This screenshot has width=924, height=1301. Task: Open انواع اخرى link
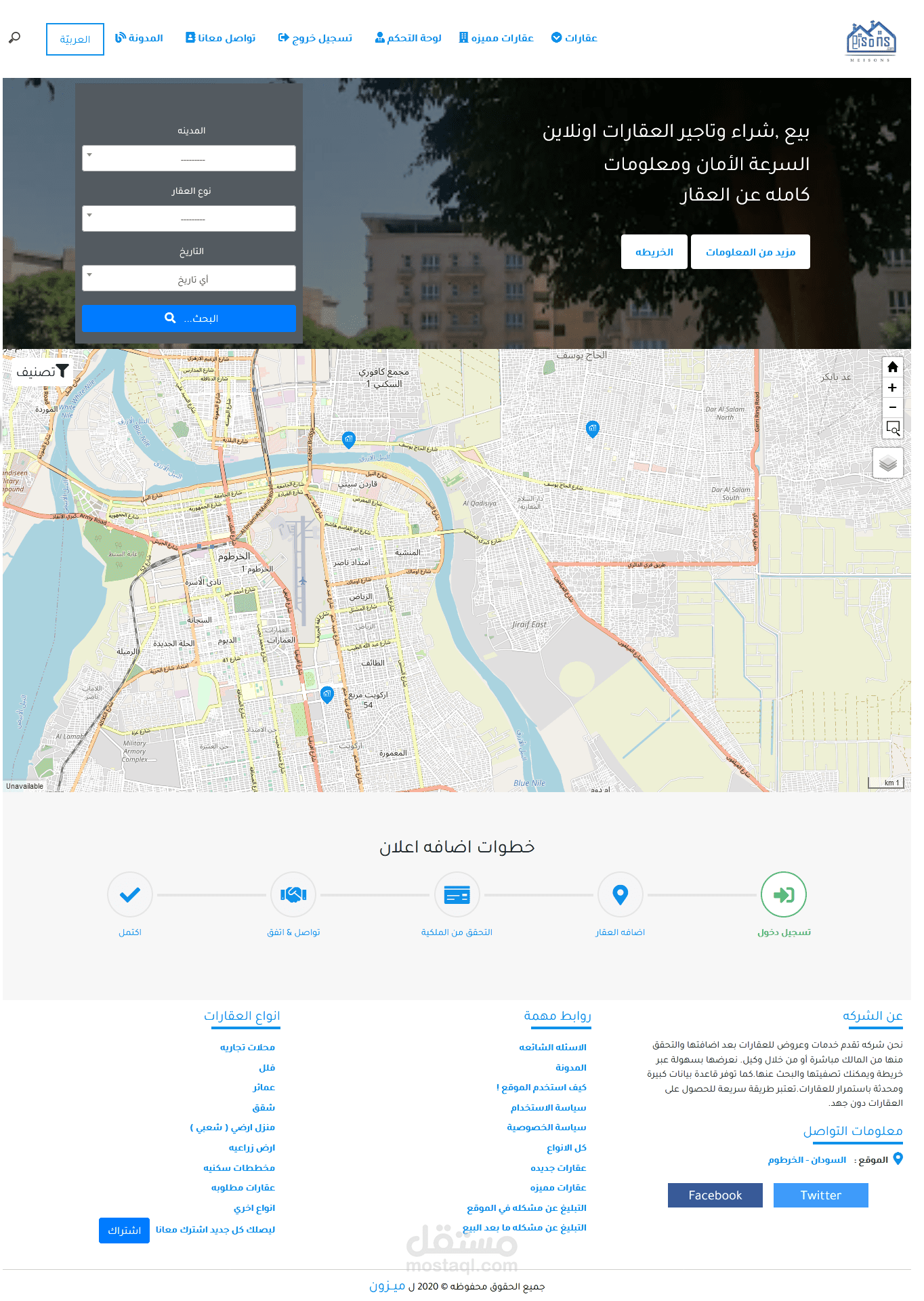(254, 1208)
